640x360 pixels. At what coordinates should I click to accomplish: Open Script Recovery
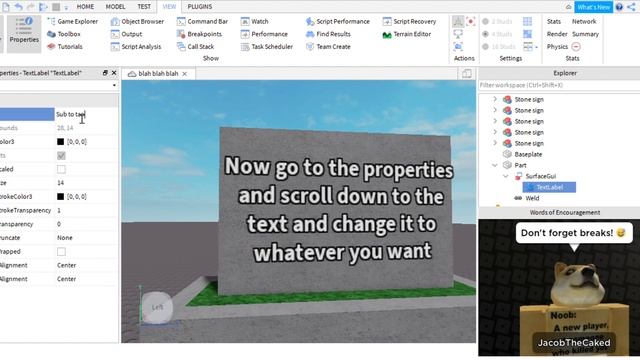pyautogui.click(x=409, y=22)
